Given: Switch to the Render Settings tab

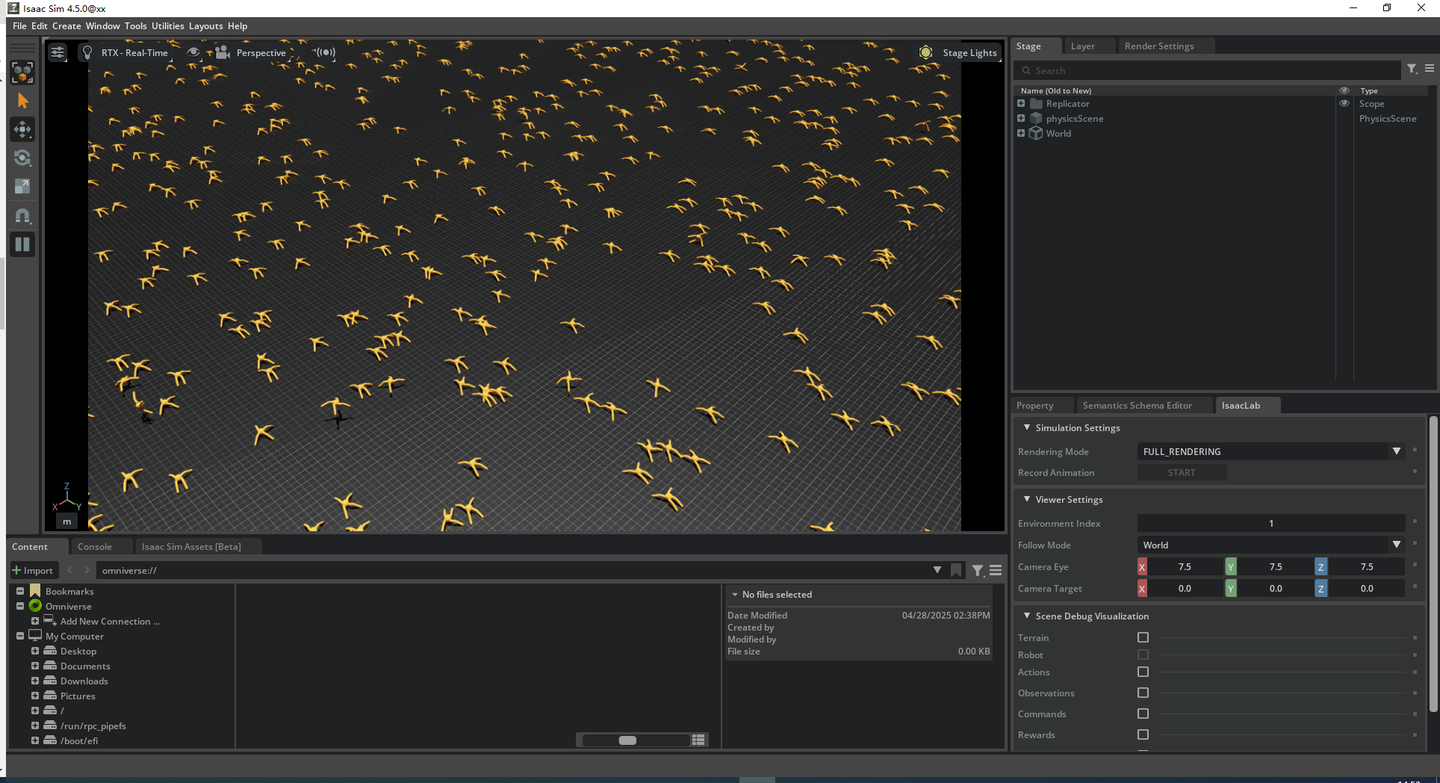Looking at the screenshot, I should (x=1159, y=46).
